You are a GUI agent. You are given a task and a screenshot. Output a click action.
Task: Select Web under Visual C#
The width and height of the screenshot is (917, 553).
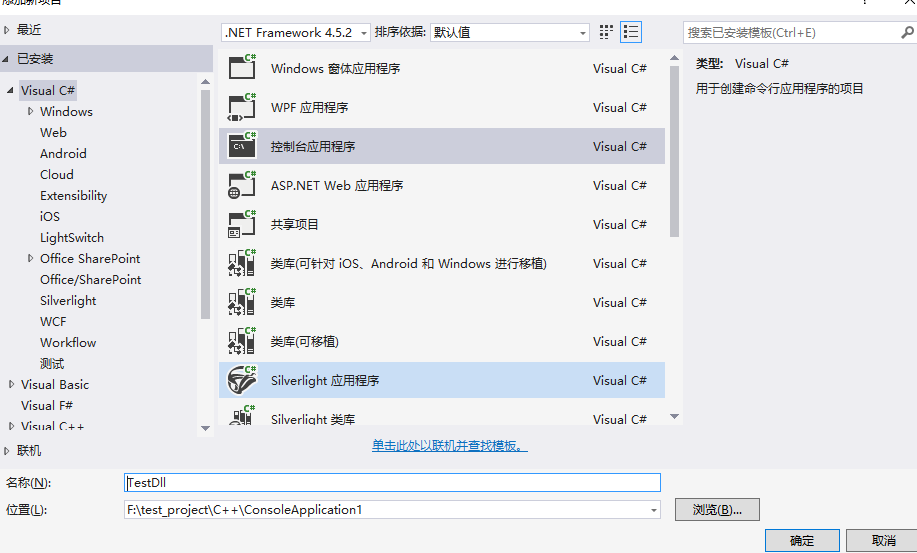coord(53,133)
